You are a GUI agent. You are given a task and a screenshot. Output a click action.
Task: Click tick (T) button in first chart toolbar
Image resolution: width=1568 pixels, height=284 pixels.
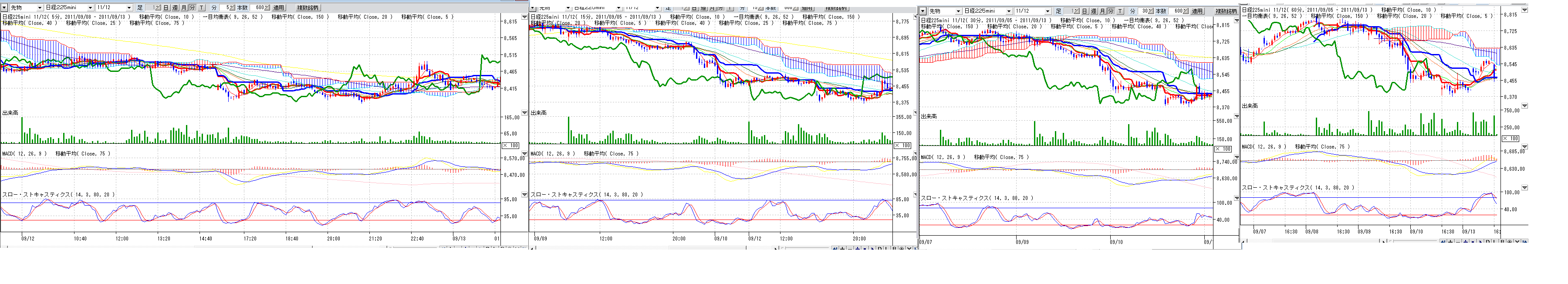click(x=202, y=8)
